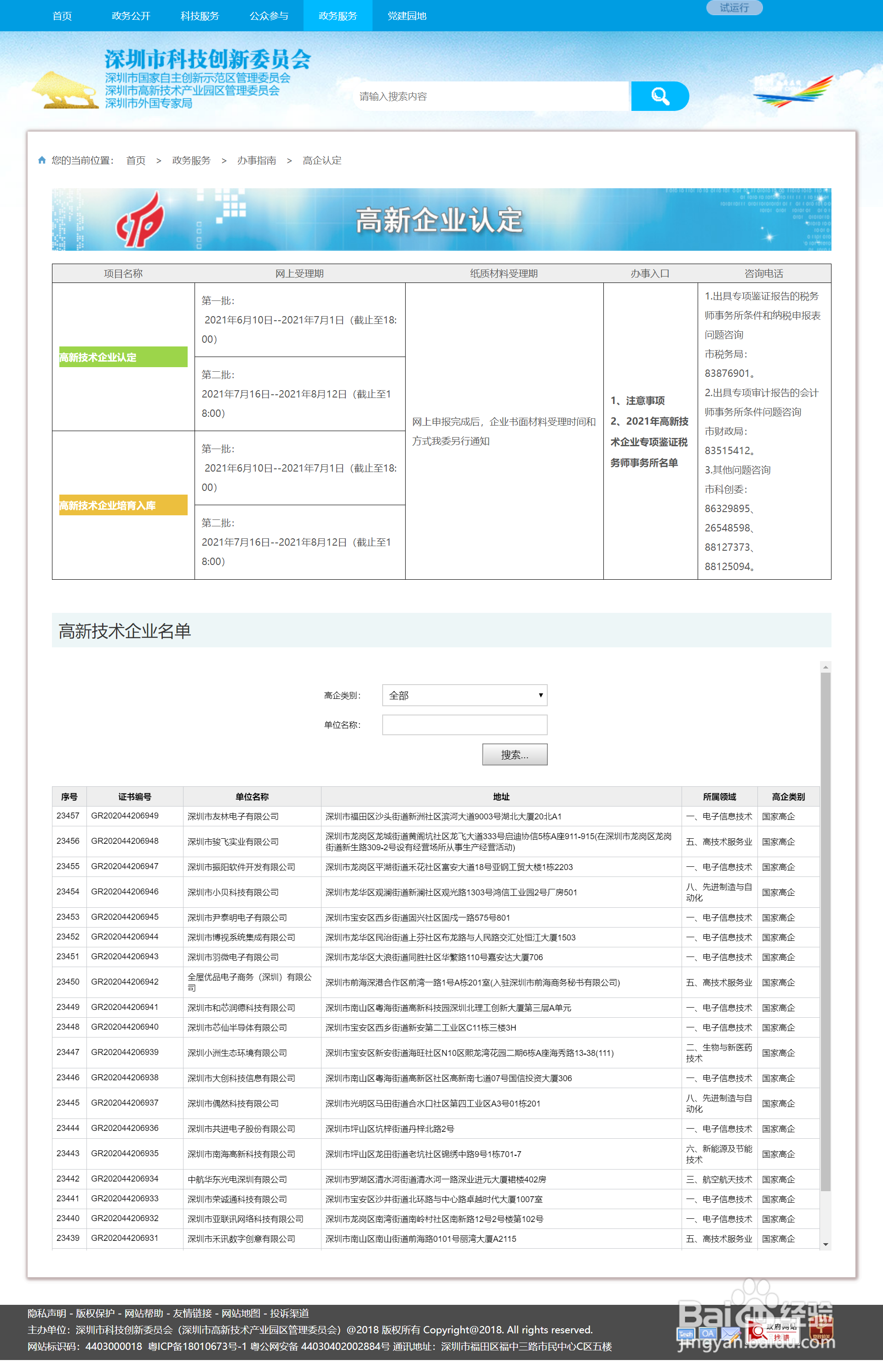Click the list scrollbar up arrow
The image size is (883, 1372).
click(825, 667)
